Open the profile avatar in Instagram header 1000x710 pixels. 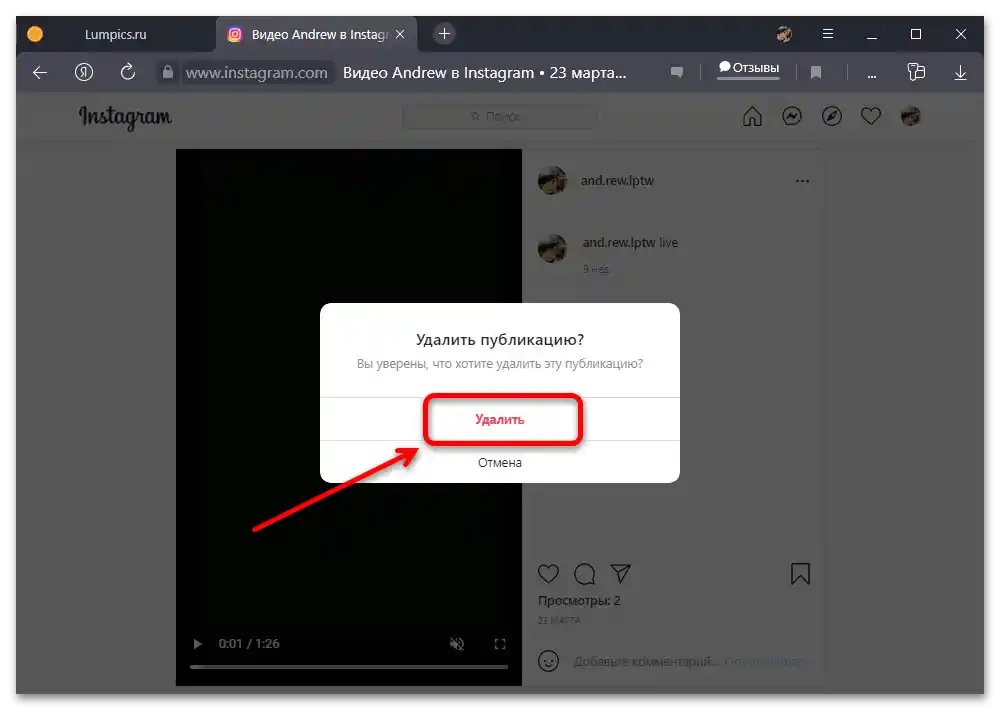911,116
